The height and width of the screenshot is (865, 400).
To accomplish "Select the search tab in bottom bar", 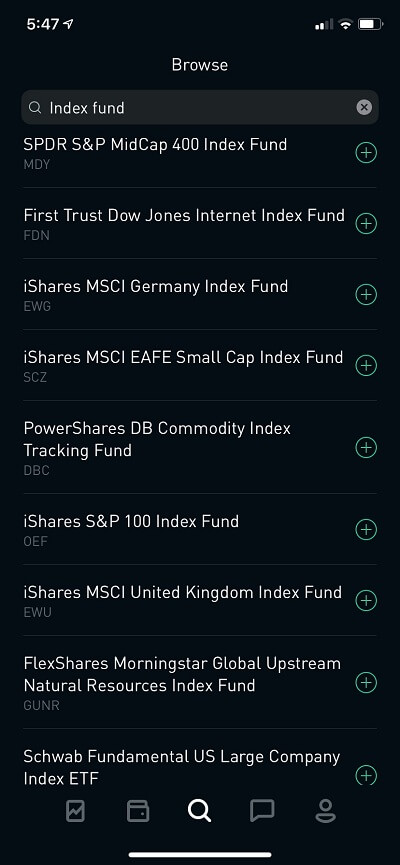I will coord(199,811).
